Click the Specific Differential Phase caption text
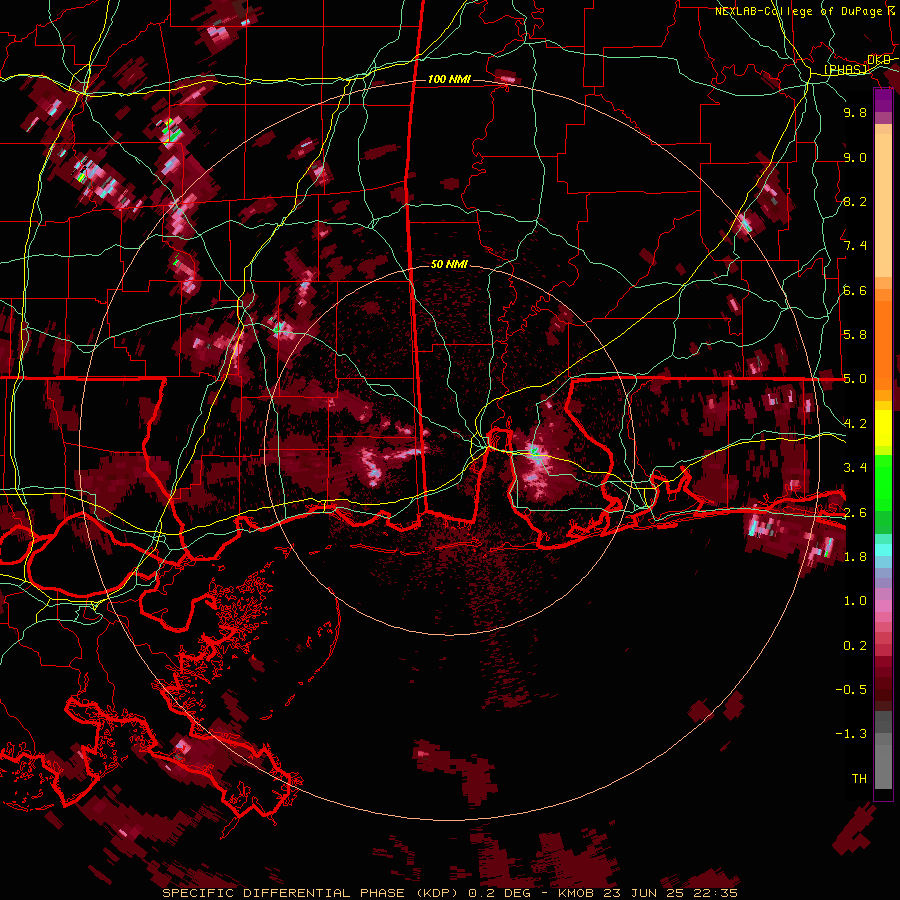The height and width of the screenshot is (900, 900). click(x=449, y=893)
